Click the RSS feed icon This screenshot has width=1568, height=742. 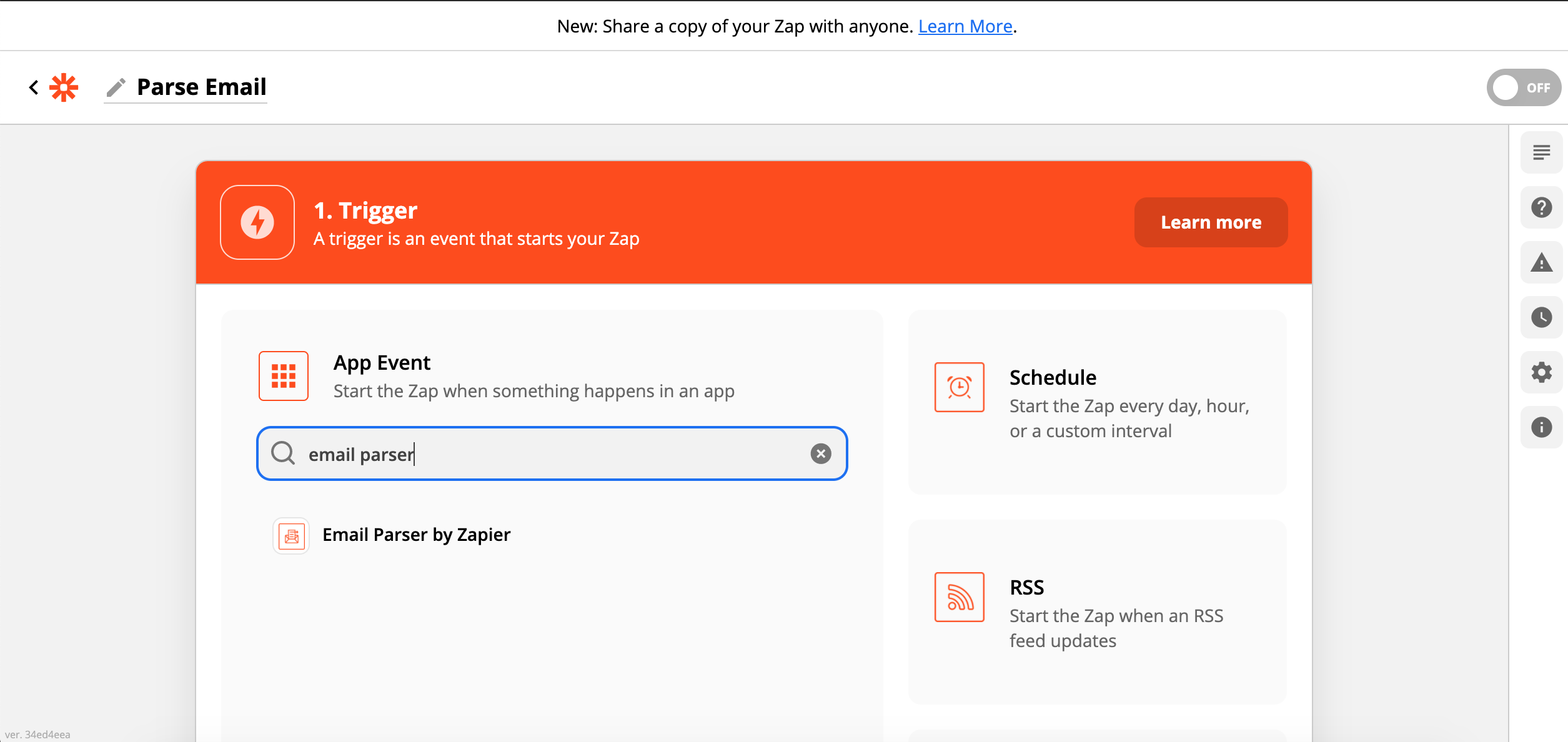point(960,597)
